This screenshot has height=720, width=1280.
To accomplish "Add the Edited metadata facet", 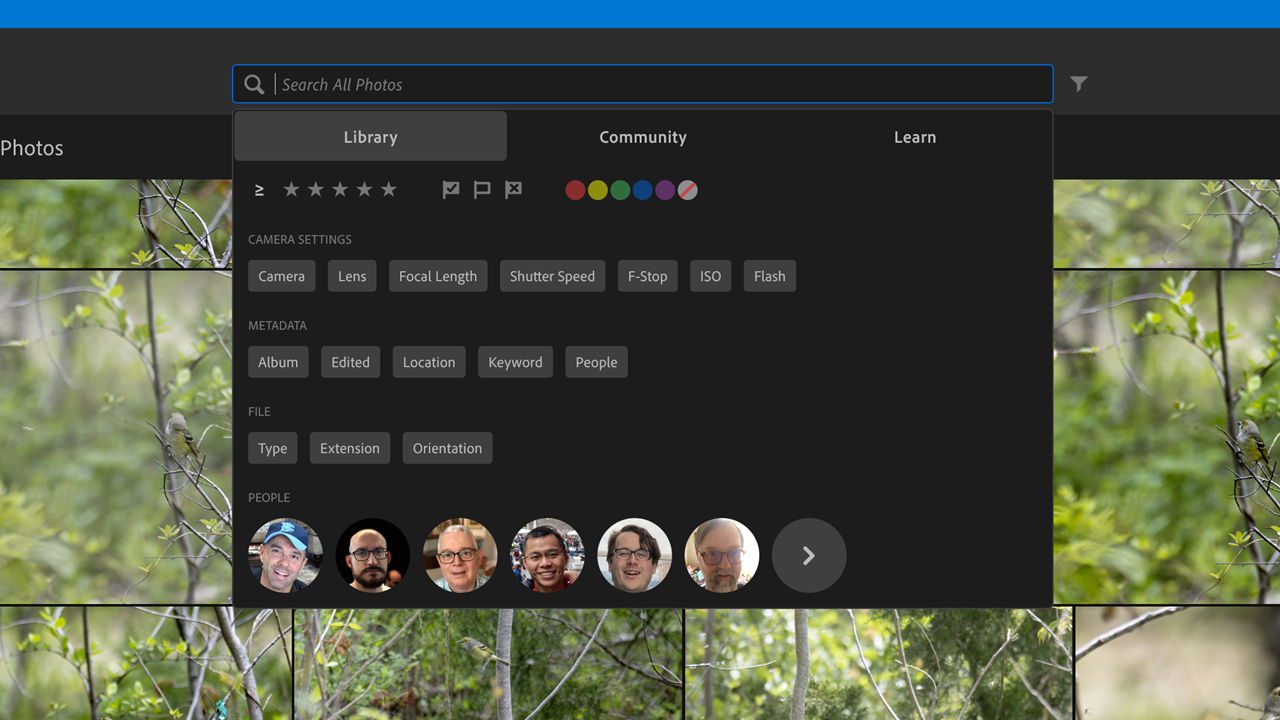I will click(x=351, y=362).
